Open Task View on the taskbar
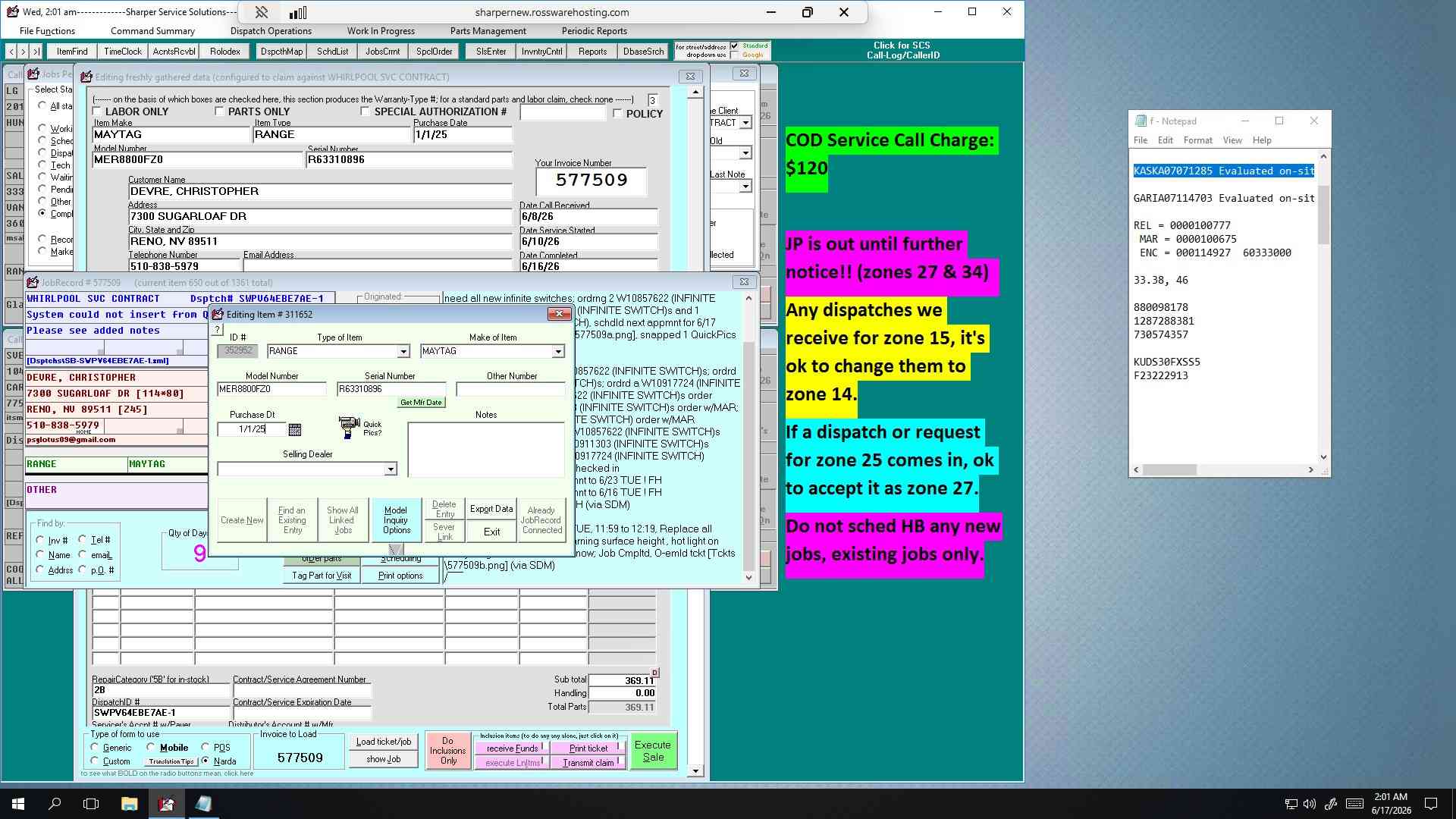The image size is (1456, 819). [91, 804]
